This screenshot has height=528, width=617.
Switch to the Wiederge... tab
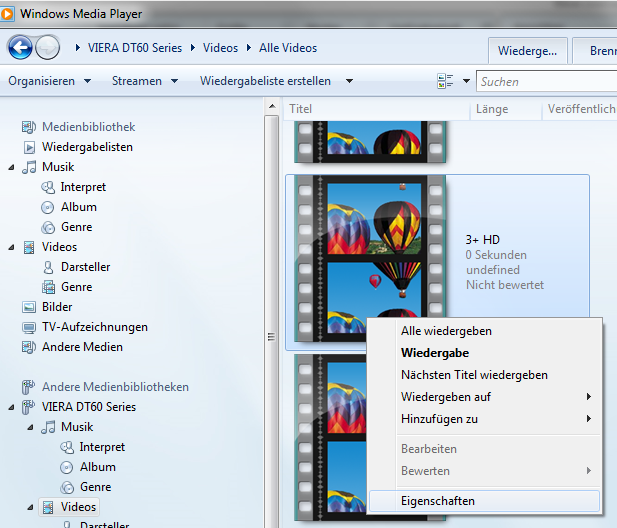coord(528,51)
